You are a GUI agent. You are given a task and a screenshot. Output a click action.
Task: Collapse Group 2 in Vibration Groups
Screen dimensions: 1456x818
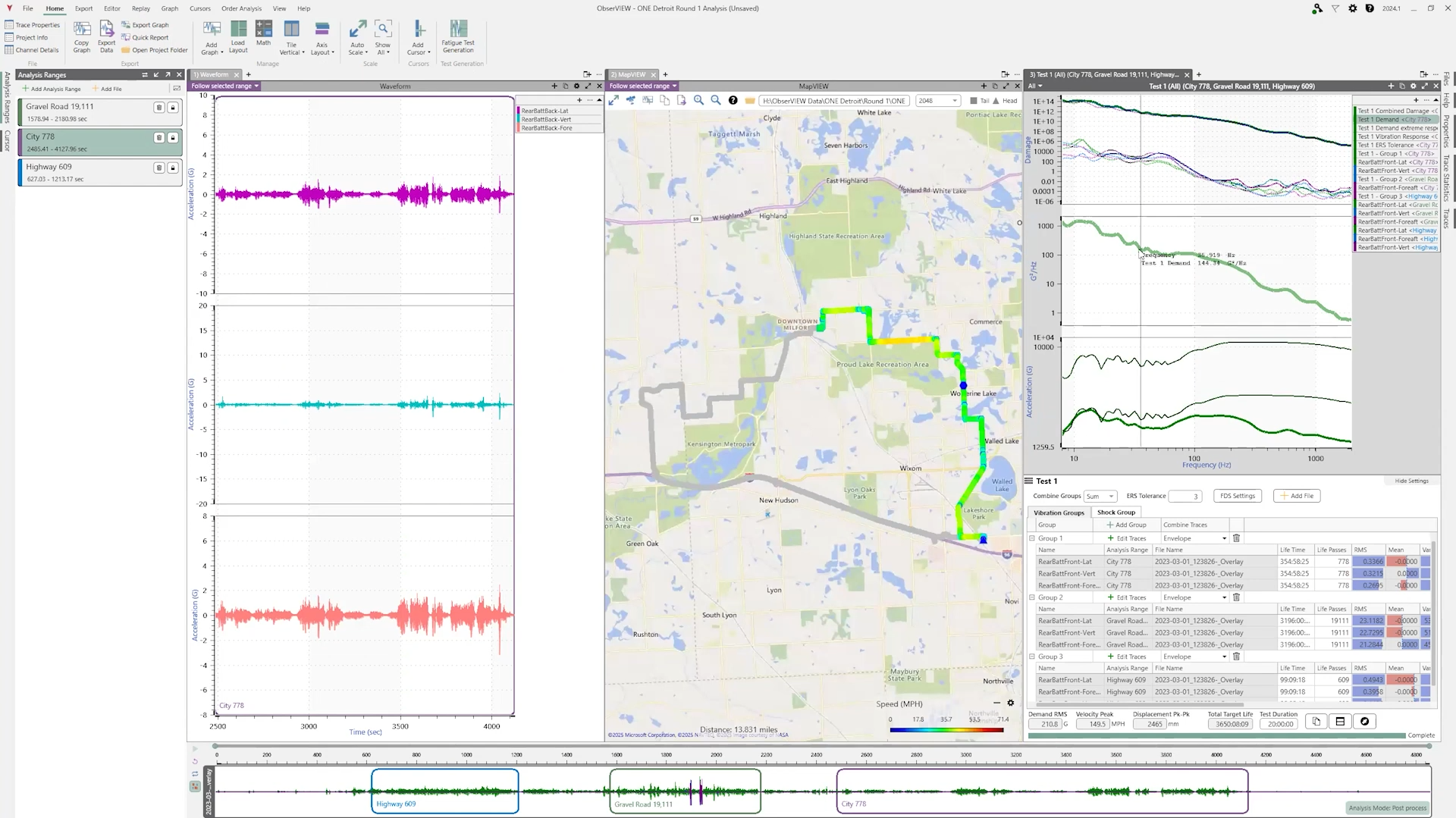[x=1033, y=597]
